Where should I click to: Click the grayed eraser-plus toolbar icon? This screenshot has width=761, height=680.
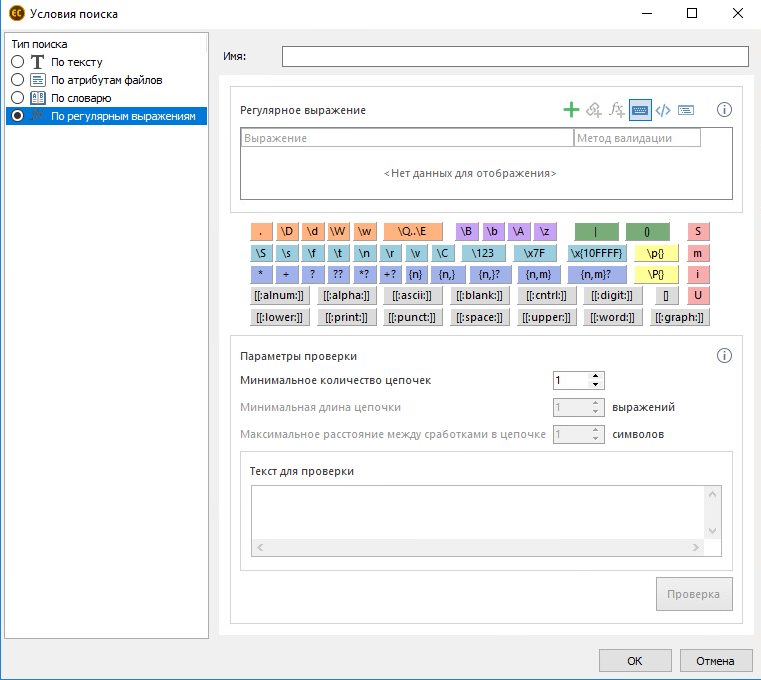click(594, 110)
